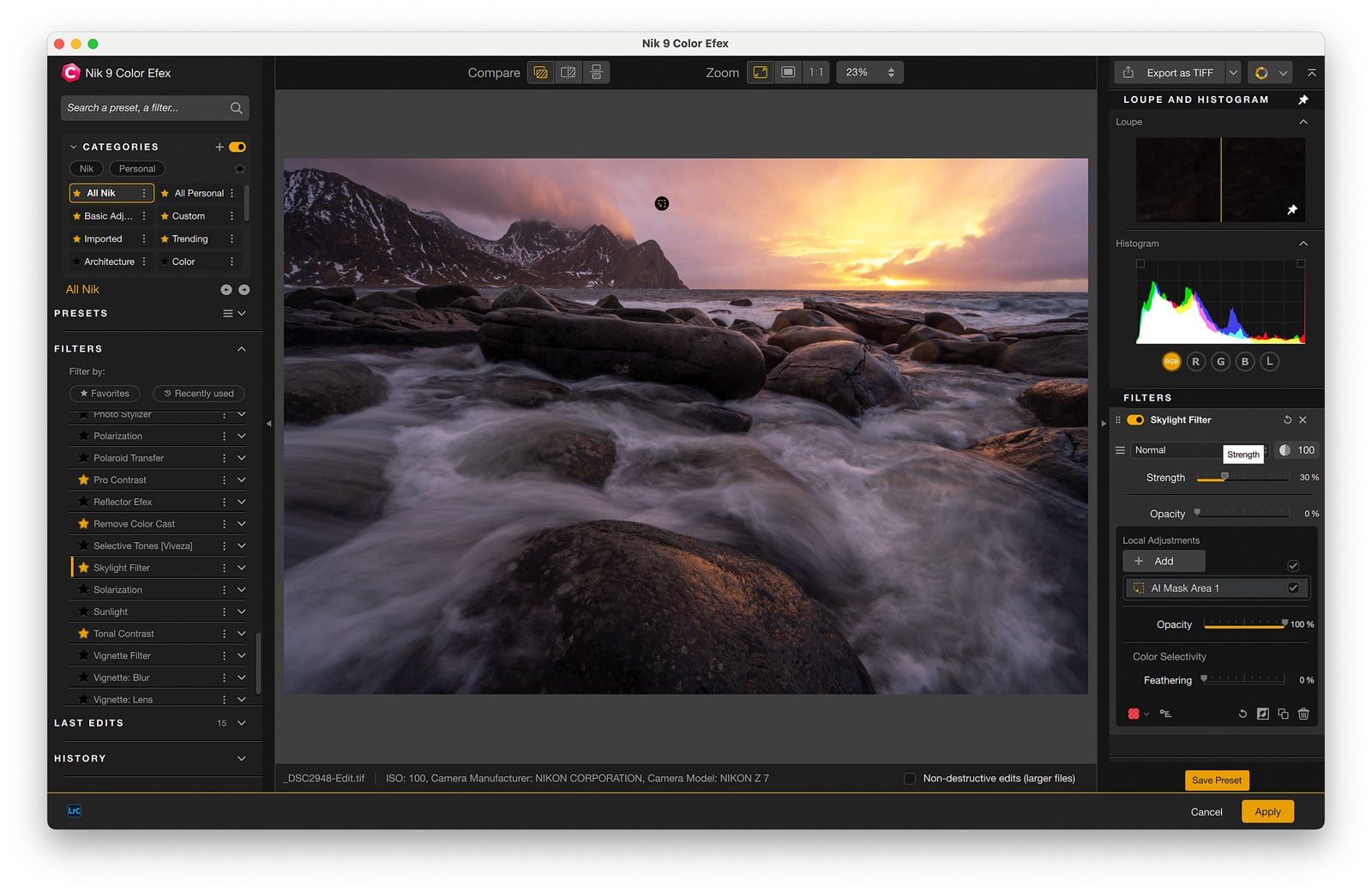This screenshot has width=1372, height=892.
Task: Toggle the histogram shadow clipping indicator
Action: click(1140, 264)
